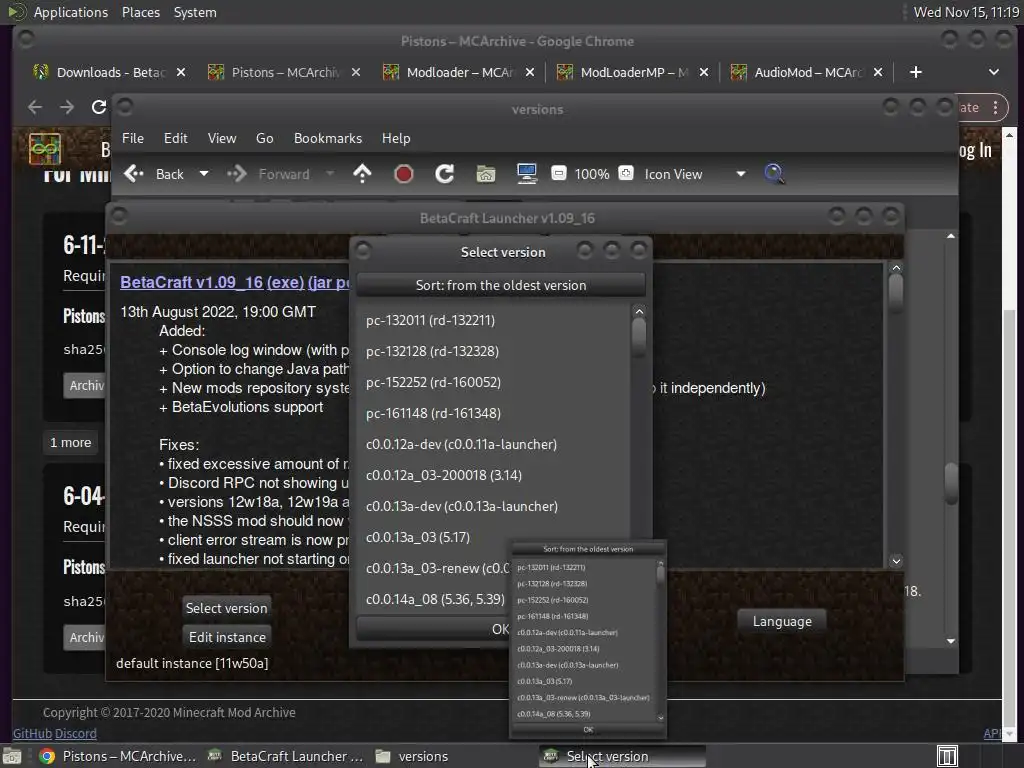Select version pc-132128 (rd-132328)

(494, 351)
